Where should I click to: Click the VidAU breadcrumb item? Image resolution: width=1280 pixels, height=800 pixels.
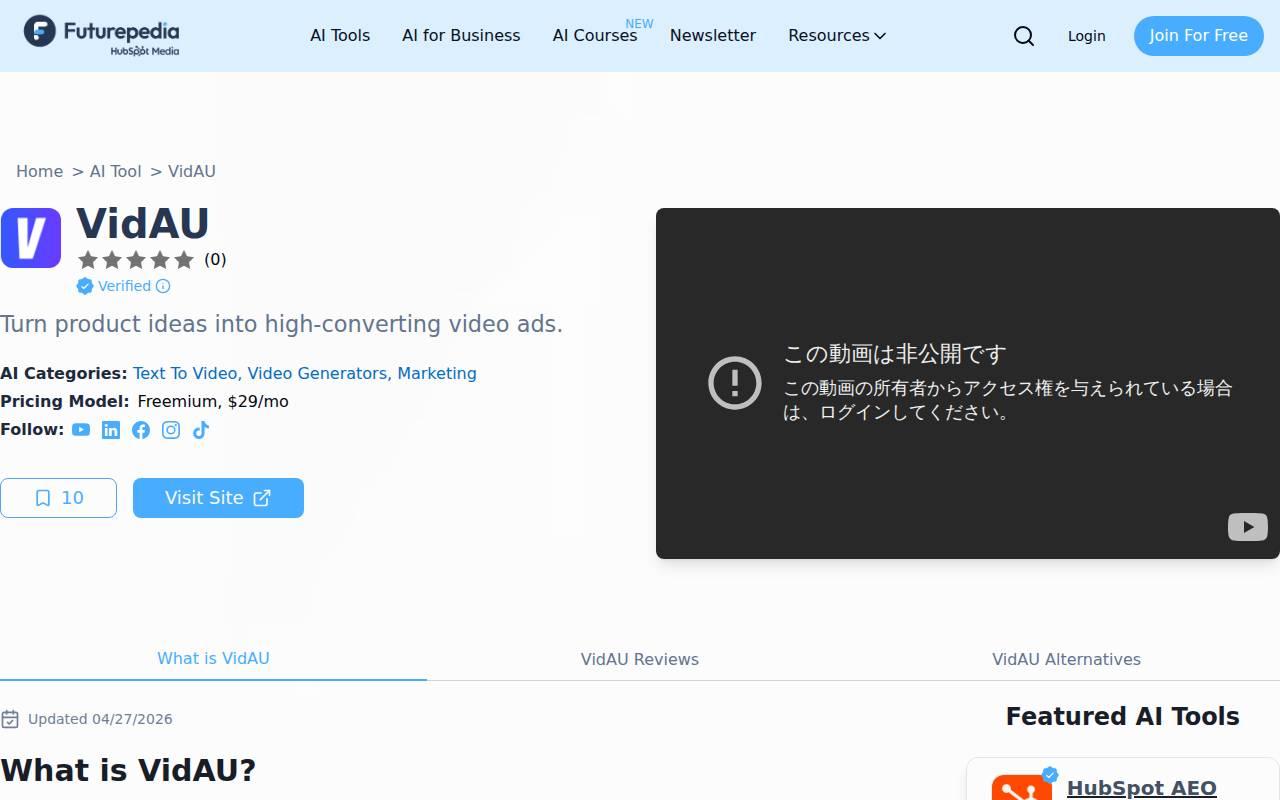coord(192,171)
